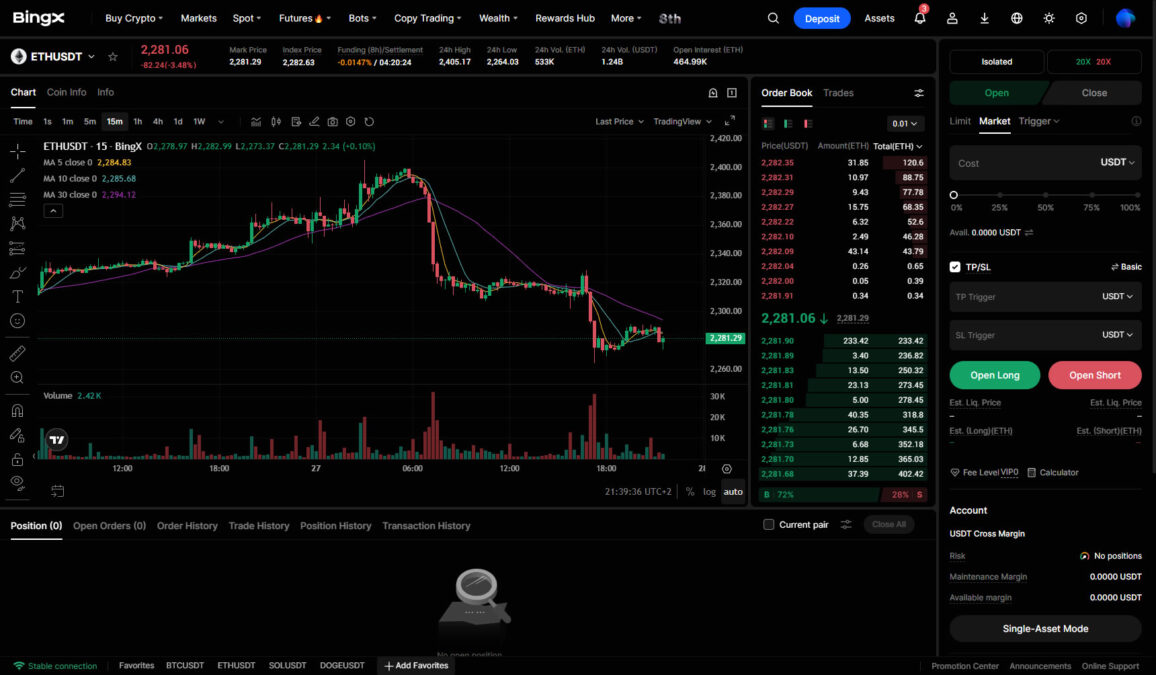Select the text annotation tool
The width and height of the screenshot is (1156, 675).
[x=18, y=296]
